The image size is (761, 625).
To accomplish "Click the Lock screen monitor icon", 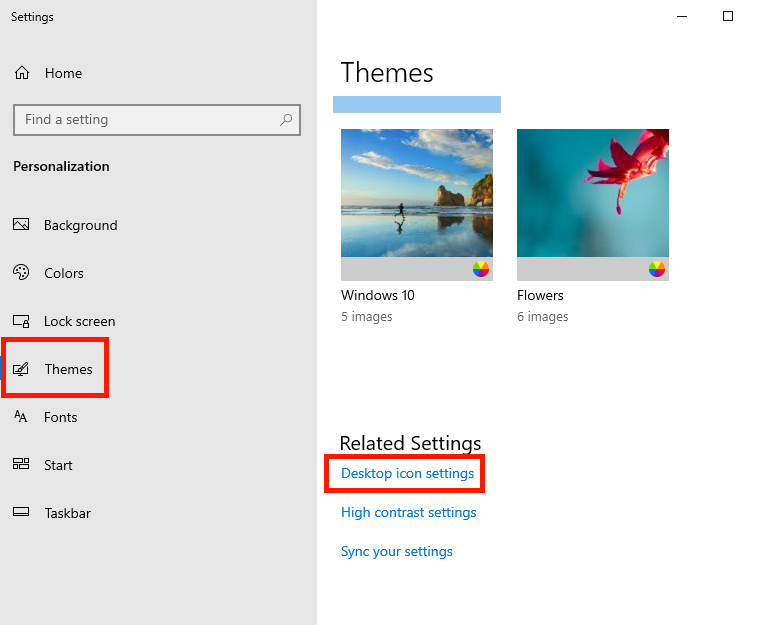I will point(21,321).
